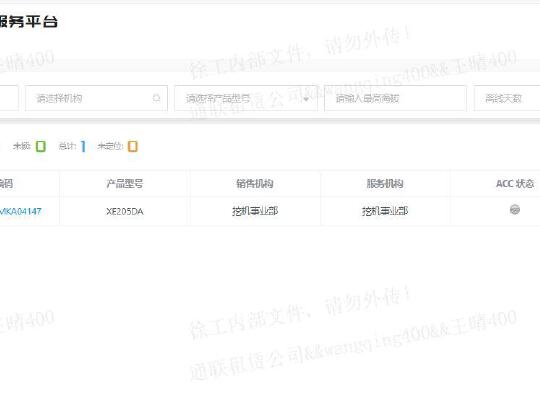Click the 服务平台 page title
This screenshot has width=540, height=406.
tap(29, 21)
